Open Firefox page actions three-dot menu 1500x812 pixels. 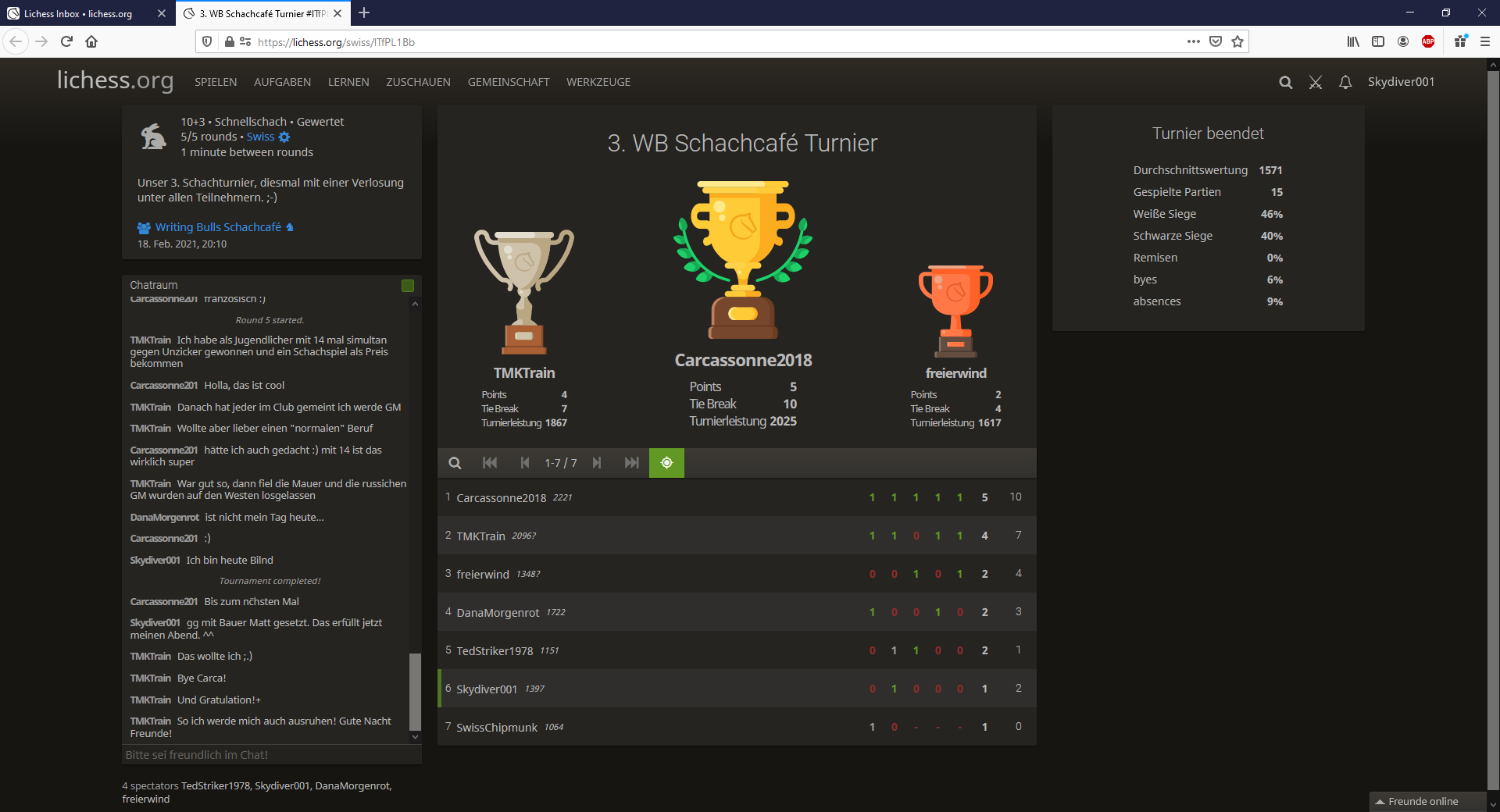coord(1193,41)
